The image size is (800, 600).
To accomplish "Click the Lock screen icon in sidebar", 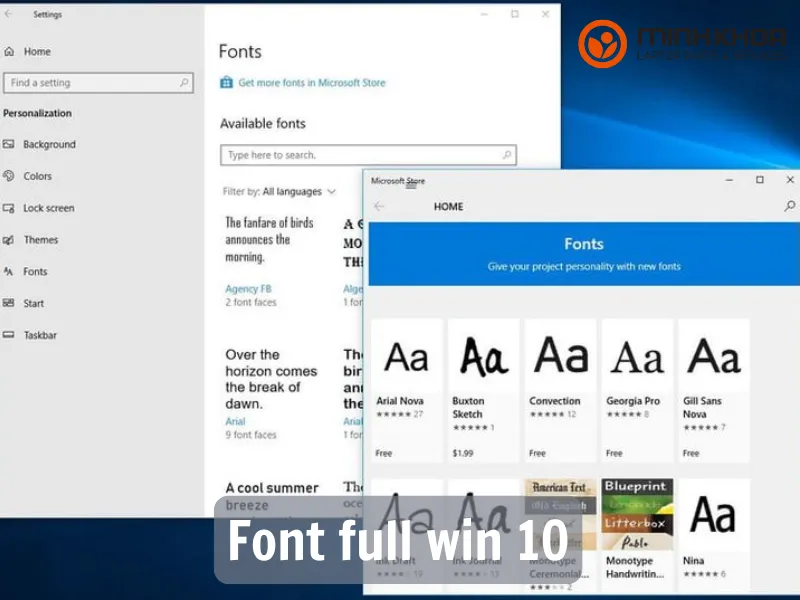I will 8,208.
